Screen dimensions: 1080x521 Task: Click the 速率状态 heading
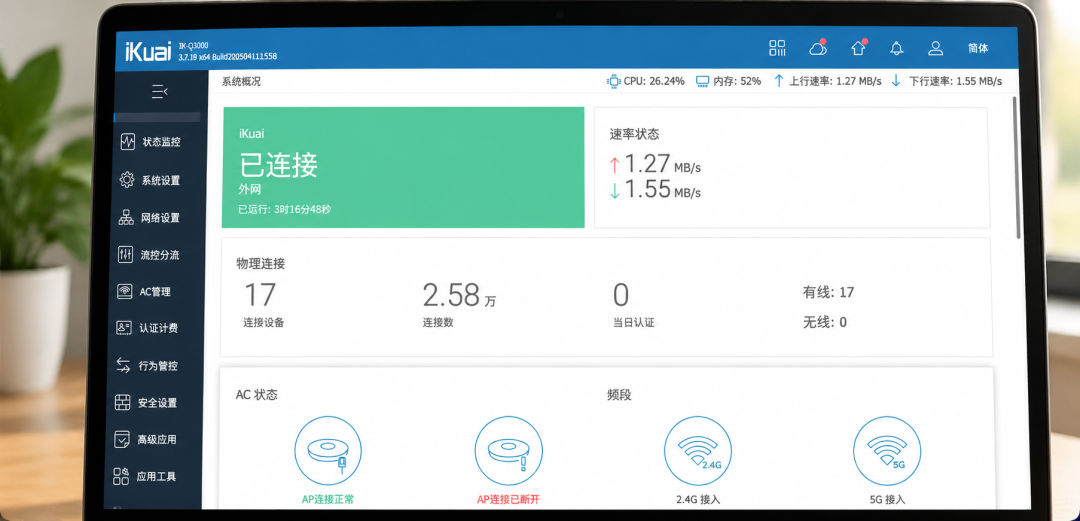click(x=634, y=134)
